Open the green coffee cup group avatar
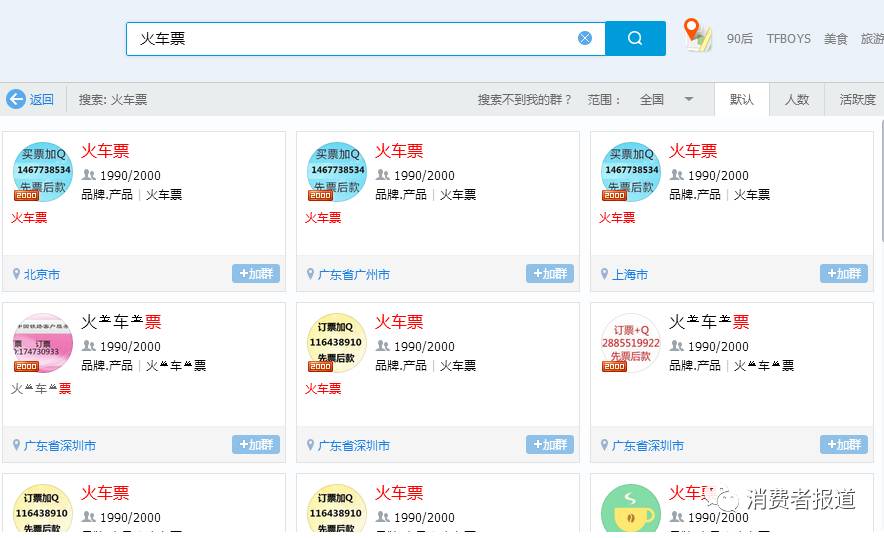Image resolution: width=884 pixels, height=538 pixels. point(631,509)
